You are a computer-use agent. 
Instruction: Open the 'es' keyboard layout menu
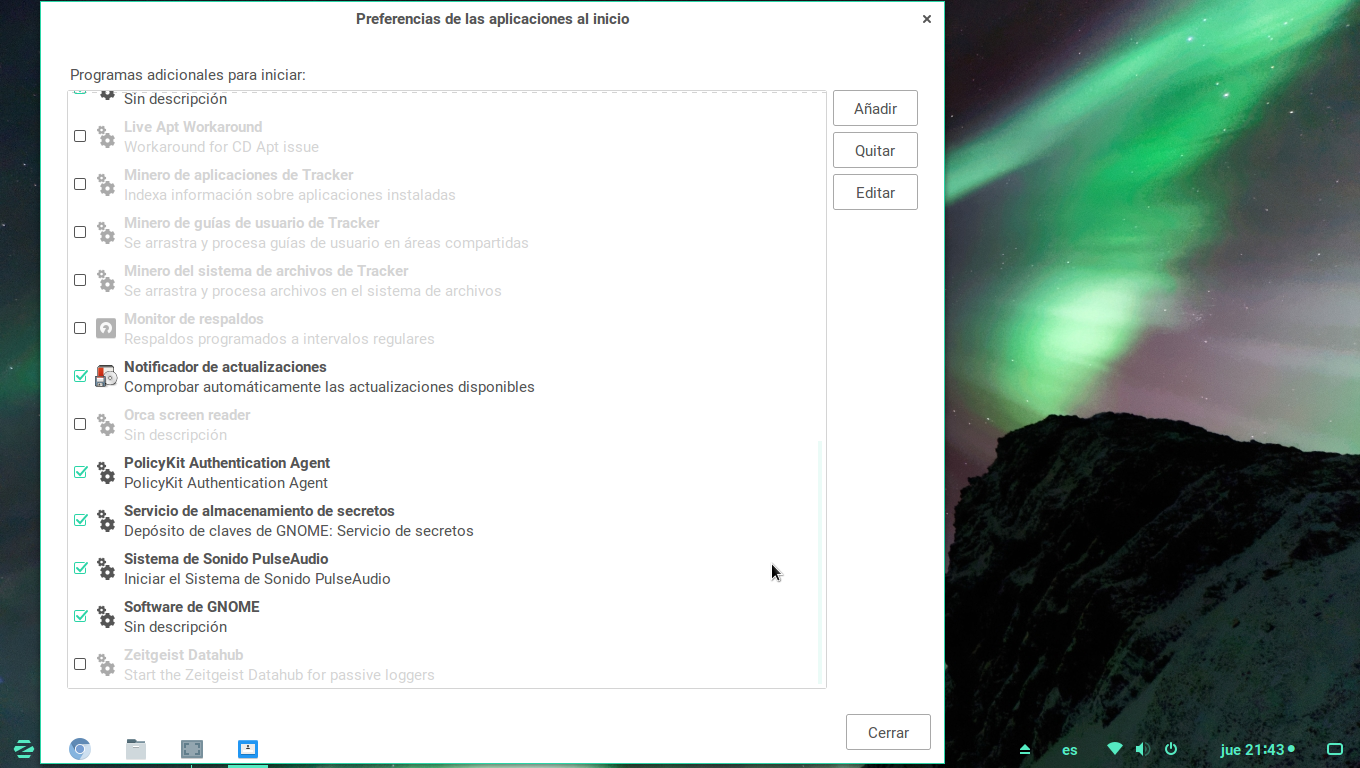[1070, 750]
